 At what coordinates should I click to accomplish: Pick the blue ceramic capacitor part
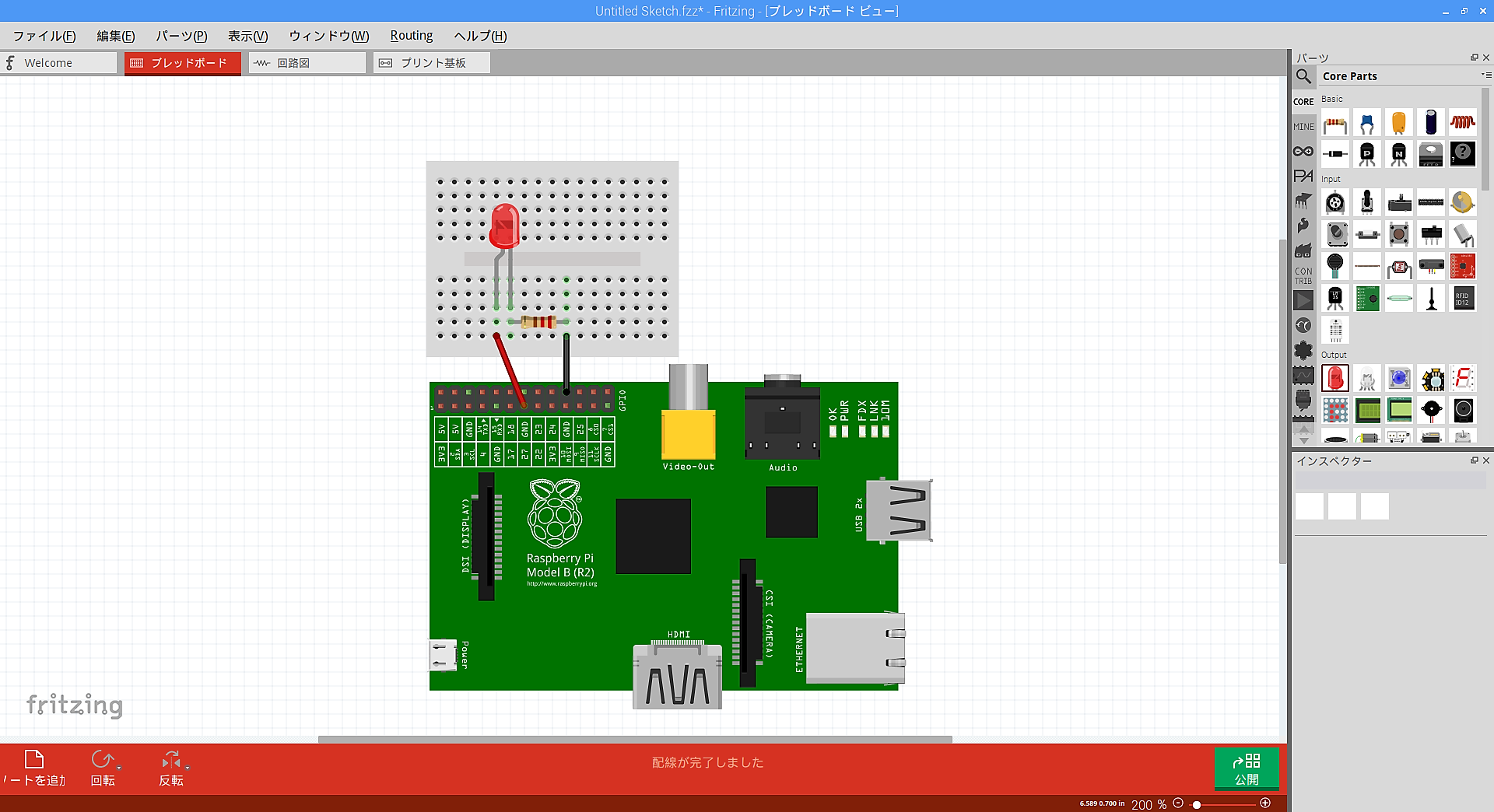tap(1367, 123)
